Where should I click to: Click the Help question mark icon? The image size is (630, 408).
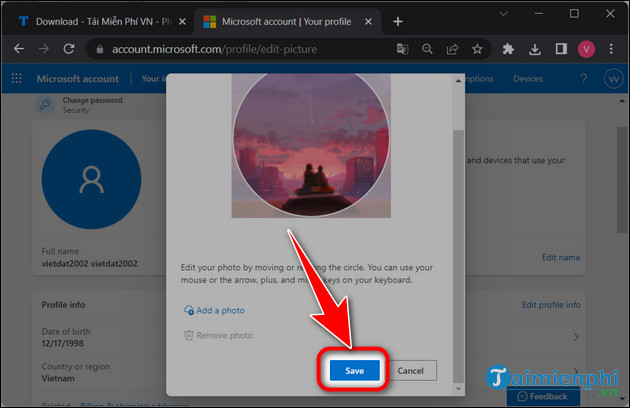tap(583, 78)
